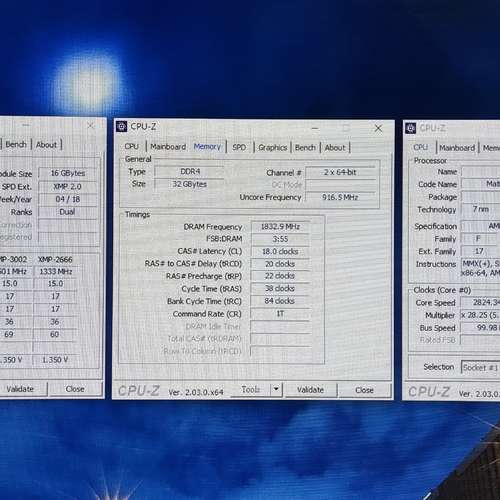Click the CPU-Z icon in right window title bar
This screenshot has height=500, width=500.
411,128
